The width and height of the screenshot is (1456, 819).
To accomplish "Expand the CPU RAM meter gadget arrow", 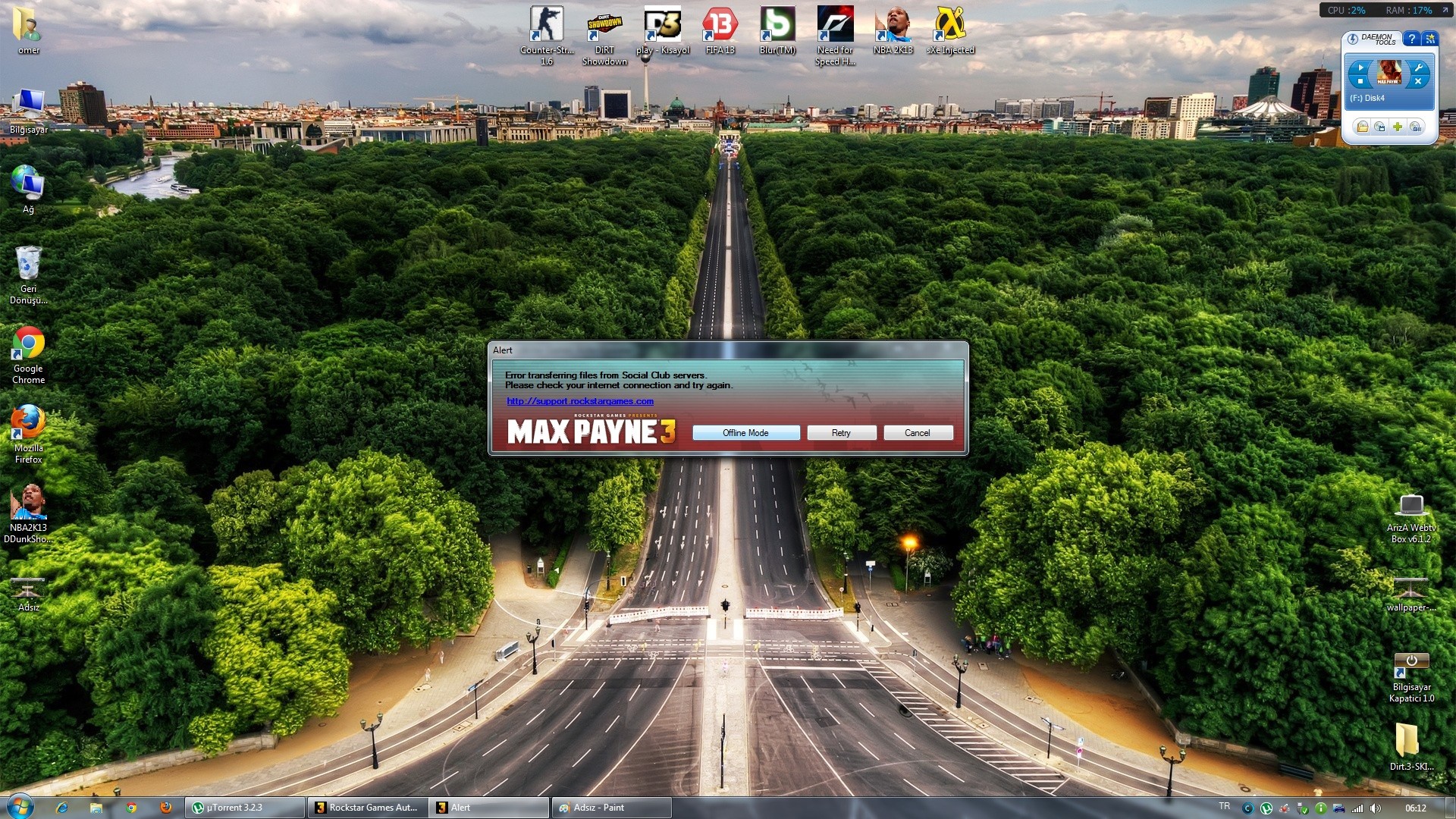I will tap(1445, 10).
